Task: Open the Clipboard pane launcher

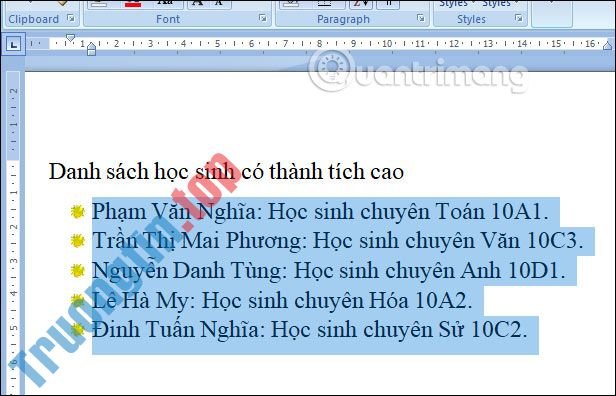Action: pos(71,18)
